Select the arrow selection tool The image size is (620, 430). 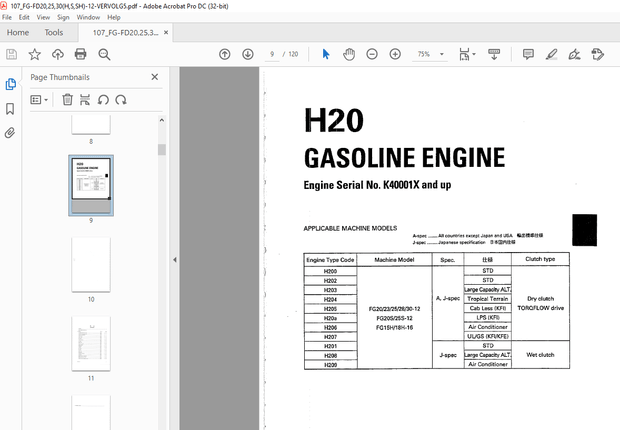pos(326,54)
